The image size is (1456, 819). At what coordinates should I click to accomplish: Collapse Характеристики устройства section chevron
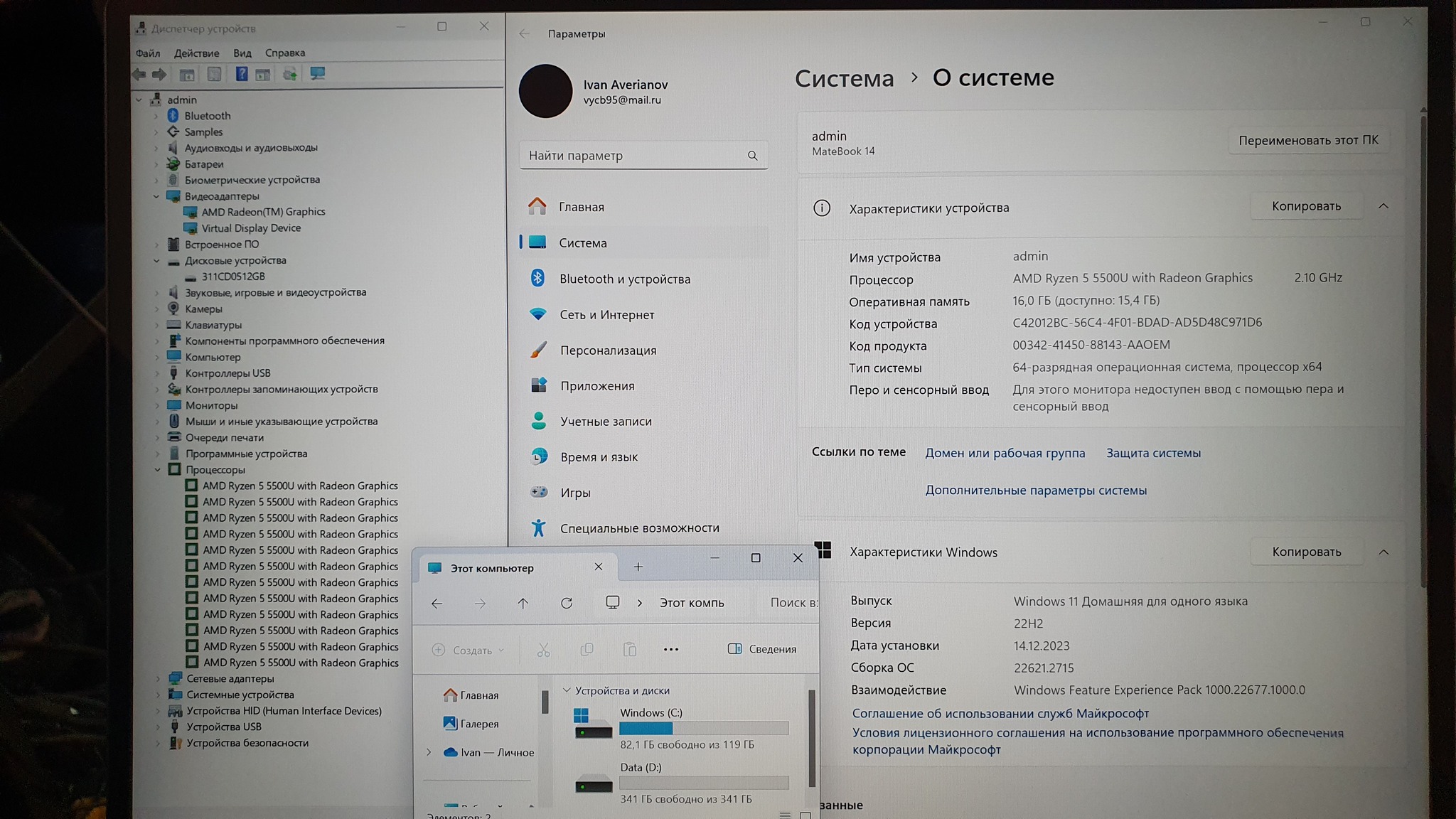pos(1383,206)
